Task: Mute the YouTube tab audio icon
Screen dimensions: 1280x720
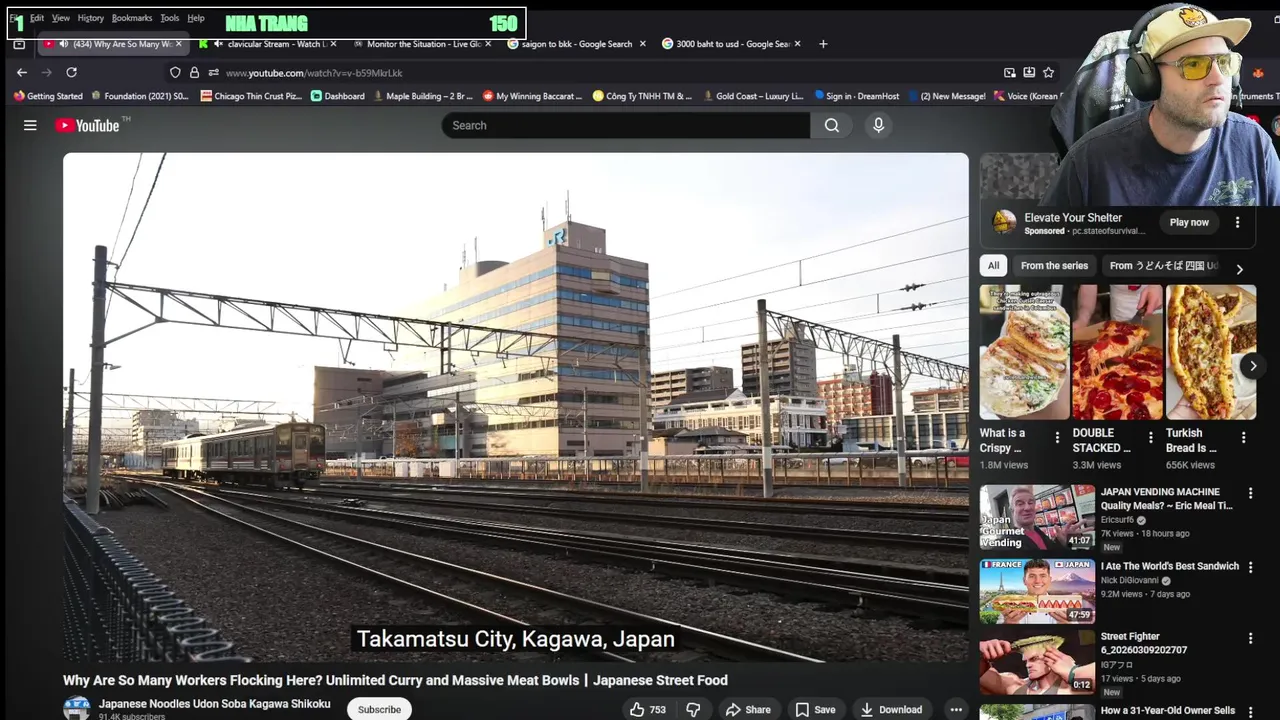Action: 64,44
